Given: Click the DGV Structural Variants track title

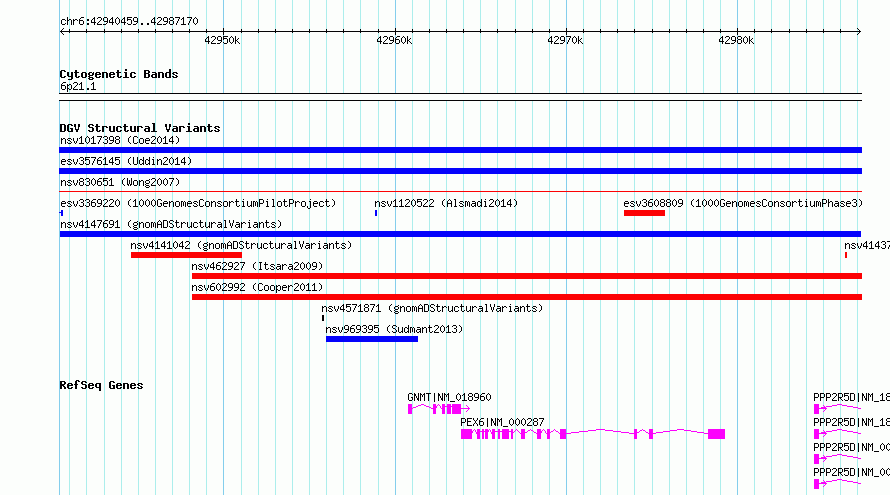Looking at the screenshot, I should coord(140,128).
